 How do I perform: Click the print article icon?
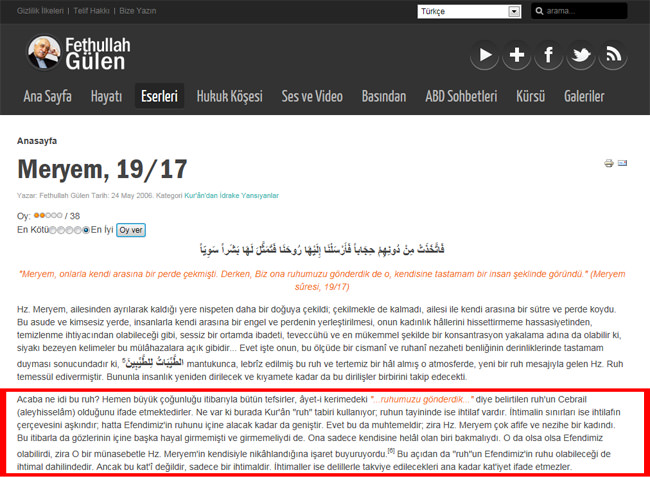pyautogui.click(x=608, y=163)
